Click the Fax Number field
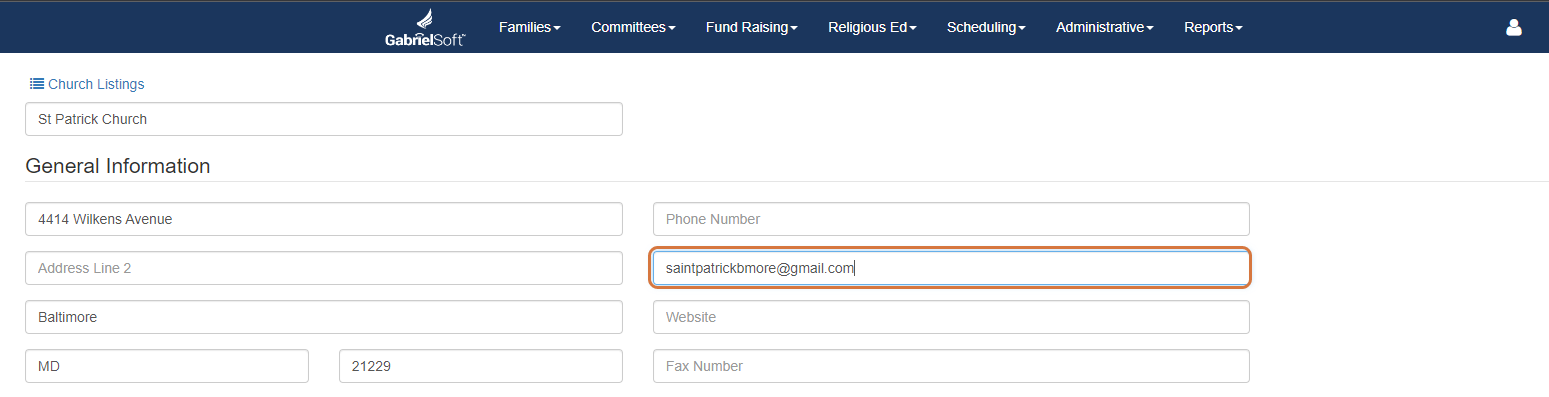This screenshot has height=397, width=1549. (951, 366)
